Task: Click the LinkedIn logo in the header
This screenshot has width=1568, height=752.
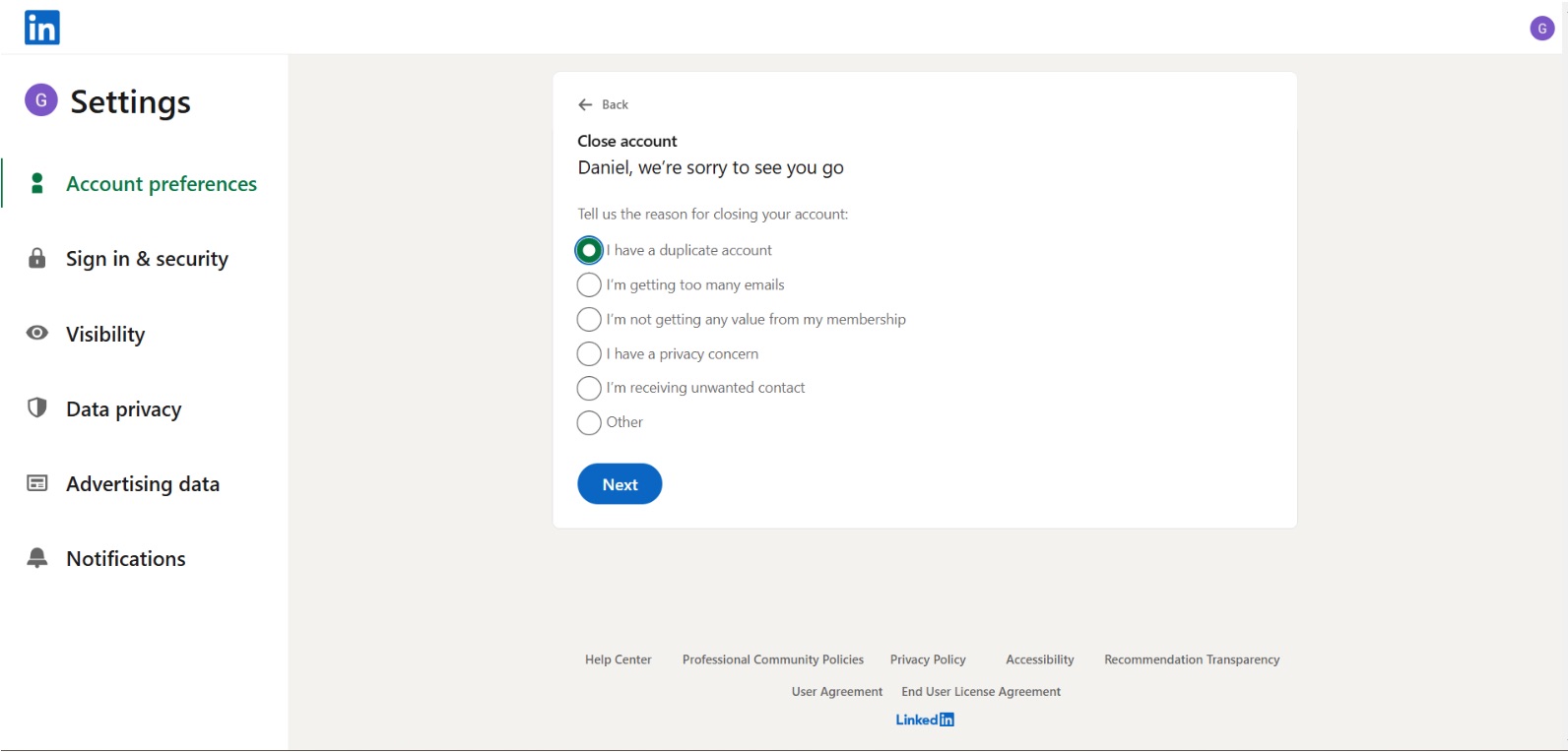Action: click(x=41, y=28)
